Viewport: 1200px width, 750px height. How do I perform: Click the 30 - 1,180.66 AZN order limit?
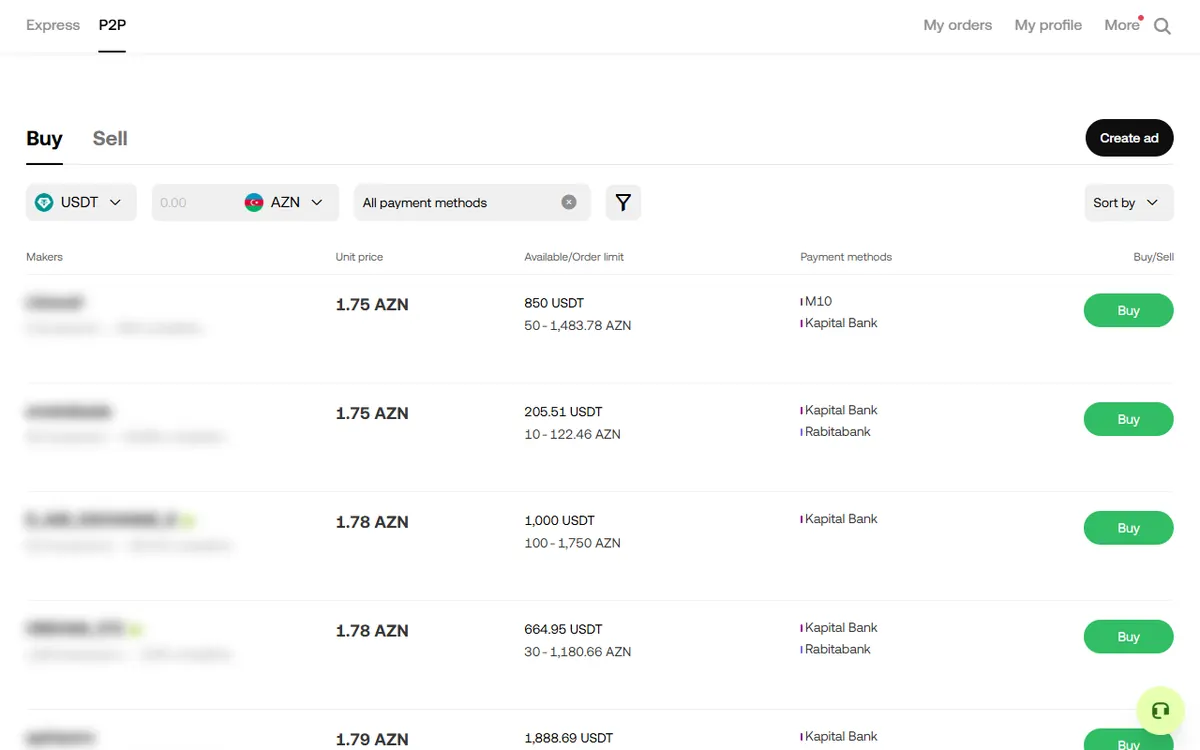(x=578, y=652)
